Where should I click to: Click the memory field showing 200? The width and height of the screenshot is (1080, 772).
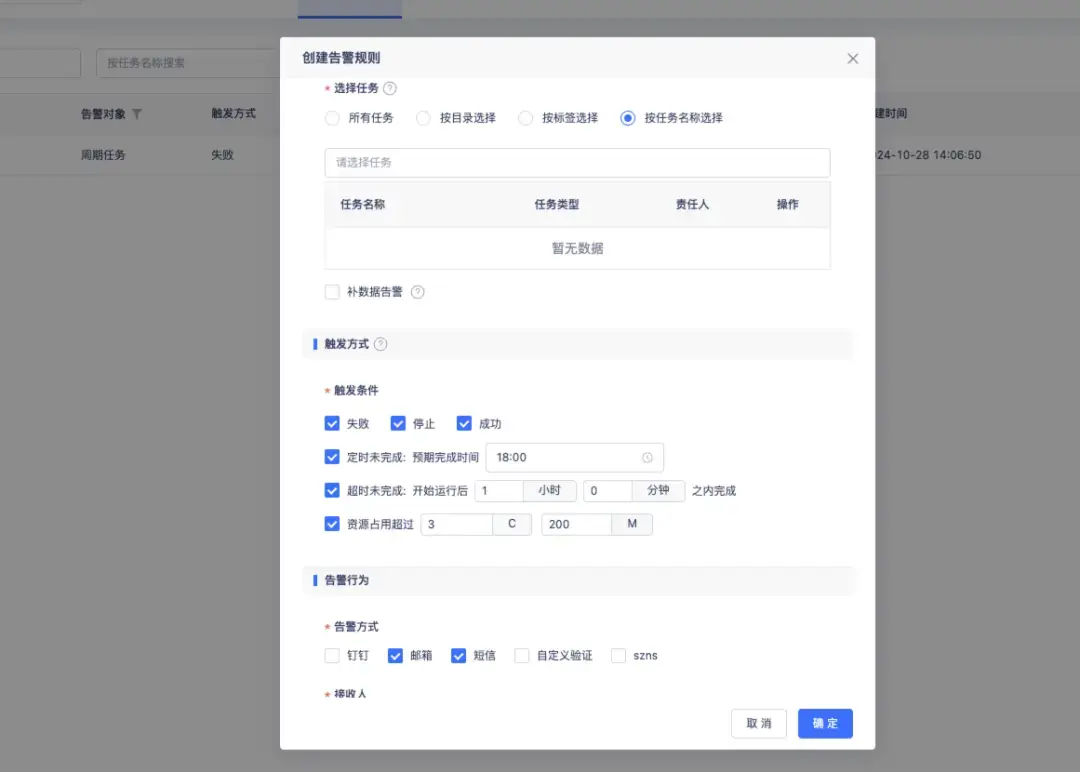(x=577, y=524)
